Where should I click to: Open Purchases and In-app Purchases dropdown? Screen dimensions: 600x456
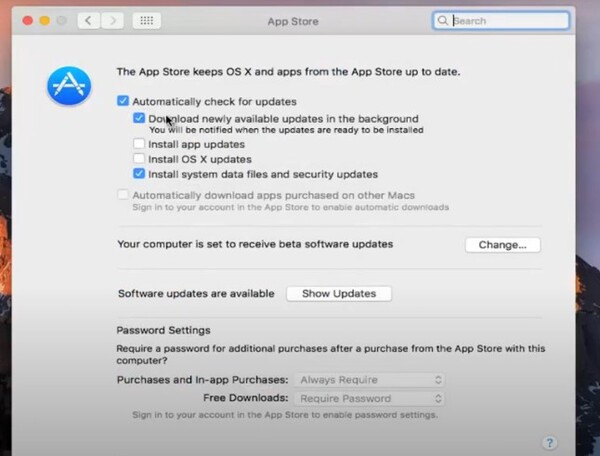point(369,380)
